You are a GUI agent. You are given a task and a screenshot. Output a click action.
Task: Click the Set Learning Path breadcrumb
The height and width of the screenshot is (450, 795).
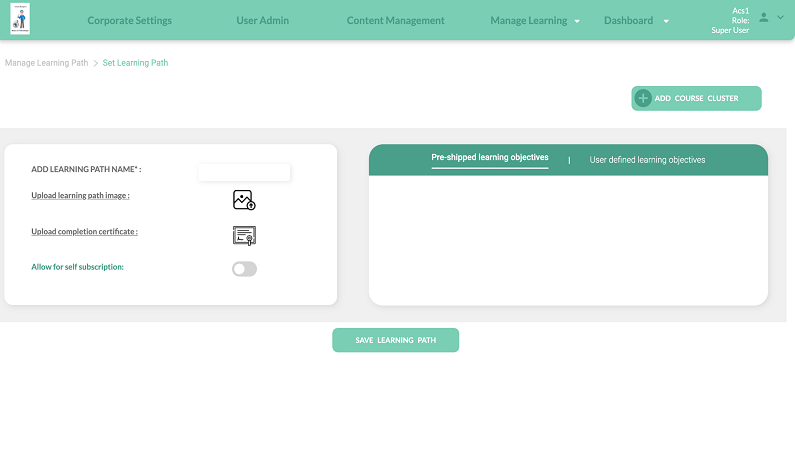(x=135, y=63)
